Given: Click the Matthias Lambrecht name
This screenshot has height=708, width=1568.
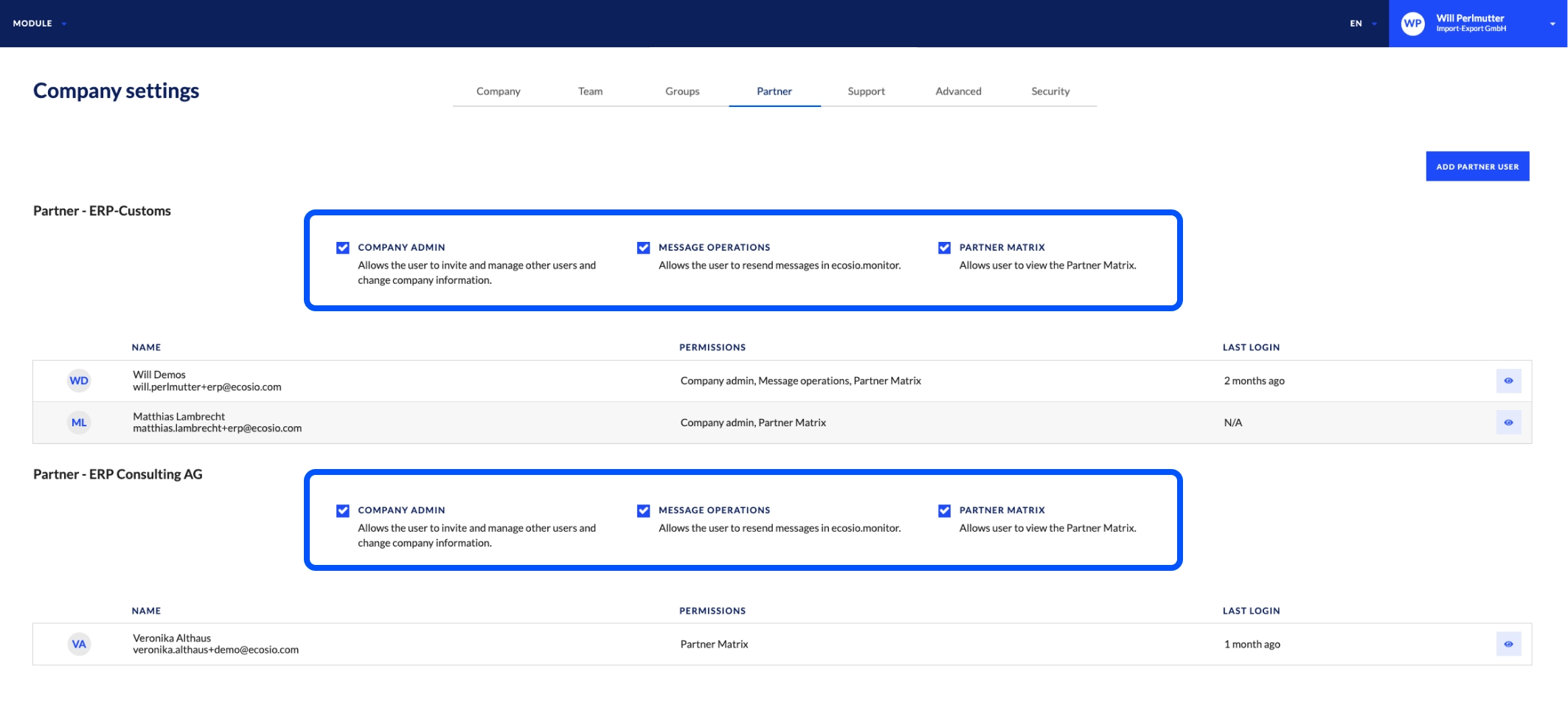Looking at the screenshot, I should pos(179,417).
